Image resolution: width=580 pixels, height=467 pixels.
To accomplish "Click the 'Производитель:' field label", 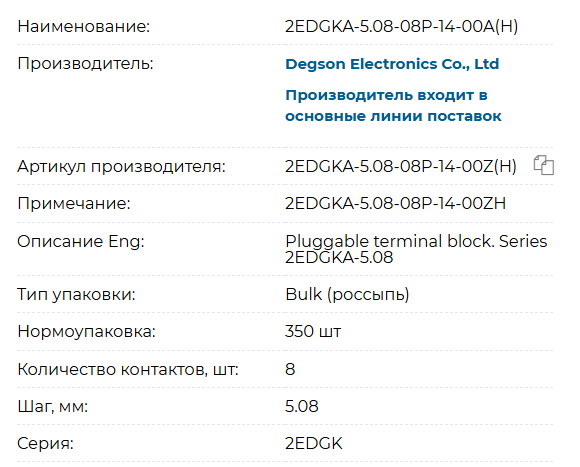I will [85, 64].
